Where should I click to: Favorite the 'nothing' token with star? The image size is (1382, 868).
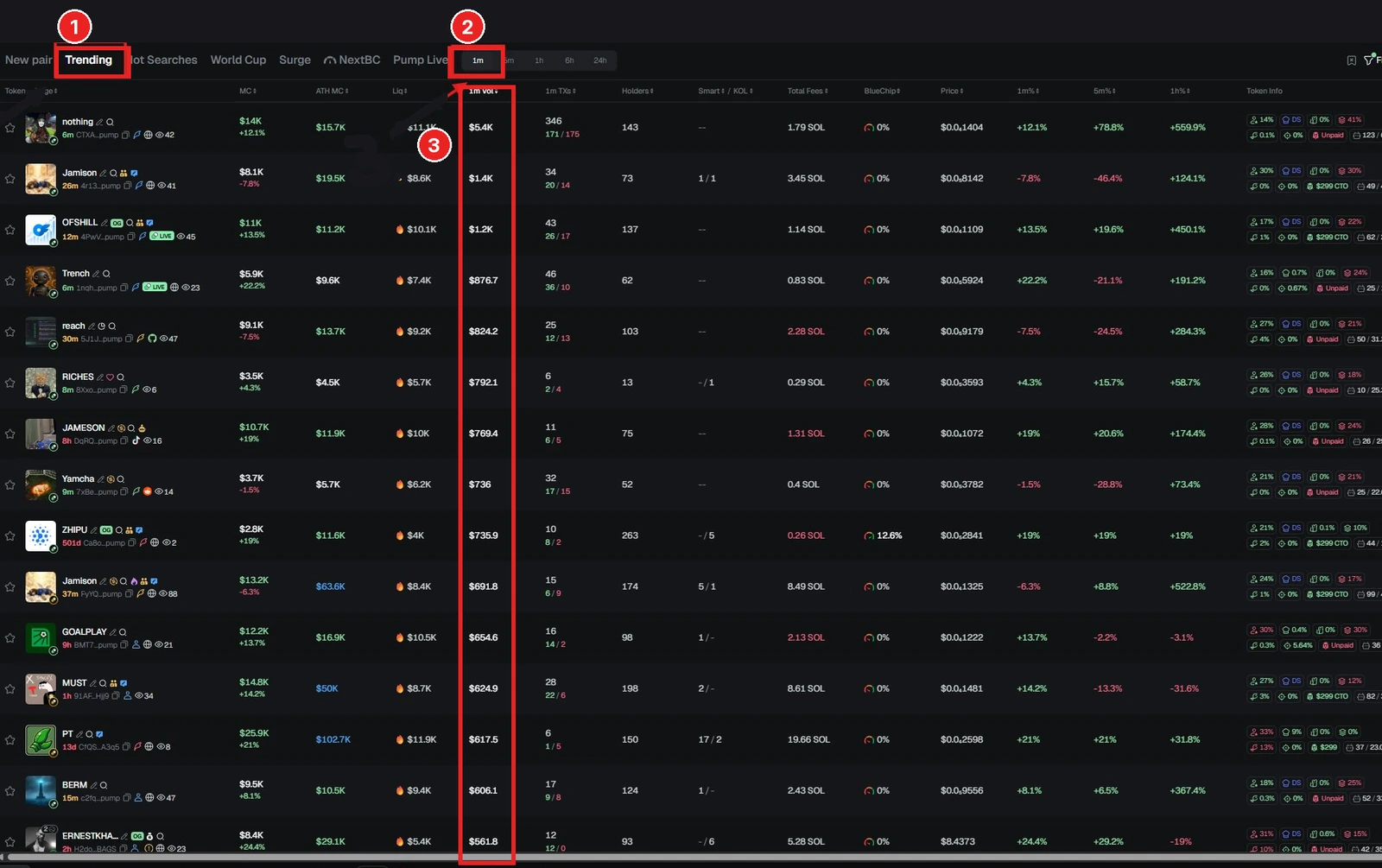click(10, 128)
